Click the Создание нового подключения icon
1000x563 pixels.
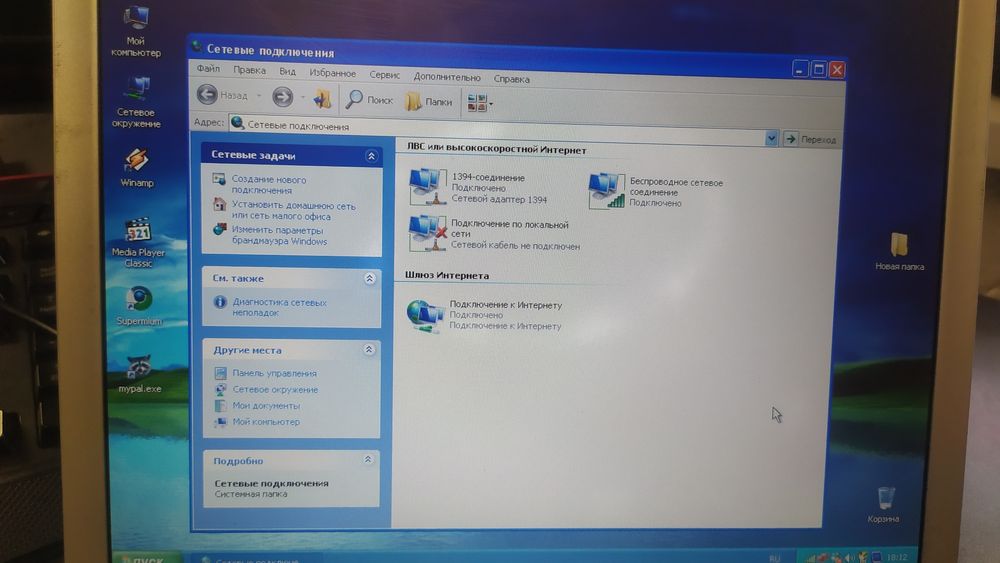click(219, 180)
